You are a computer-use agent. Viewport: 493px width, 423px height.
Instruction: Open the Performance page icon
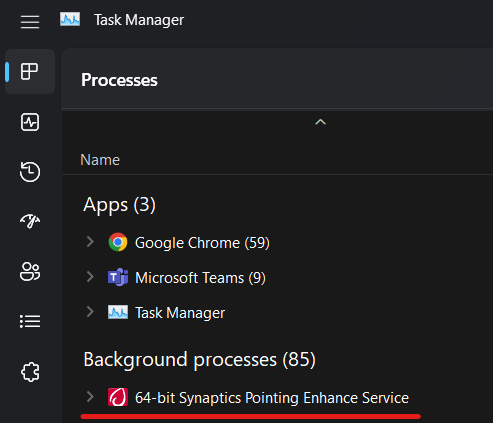click(30, 122)
